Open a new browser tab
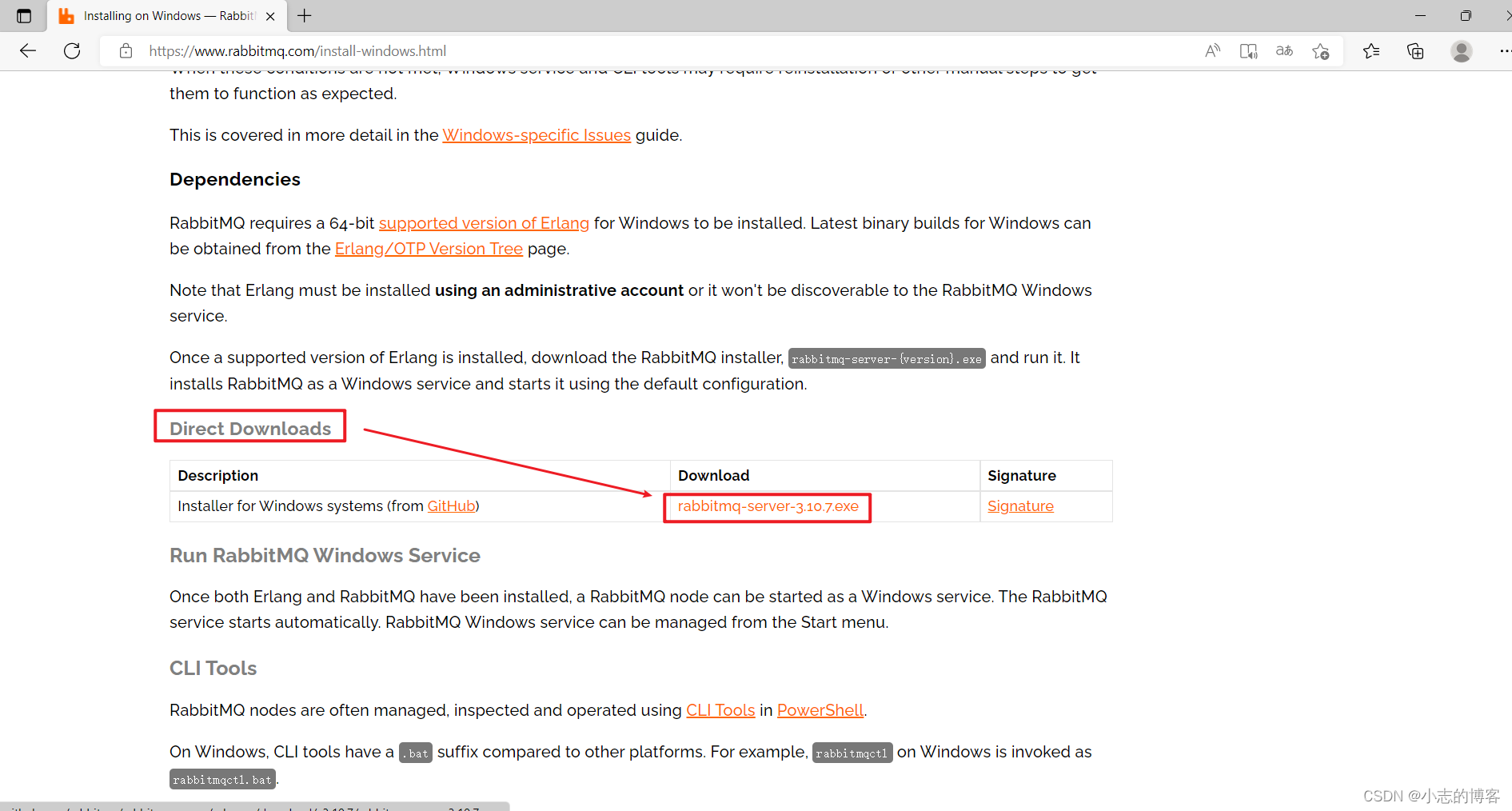Image resolution: width=1512 pixels, height=811 pixels. click(x=305, y=16)
